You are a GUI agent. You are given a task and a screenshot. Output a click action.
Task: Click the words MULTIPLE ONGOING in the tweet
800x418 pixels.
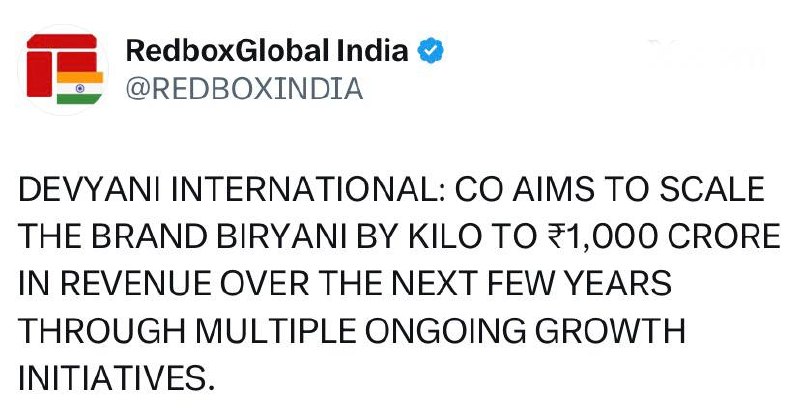click(360, 331)
